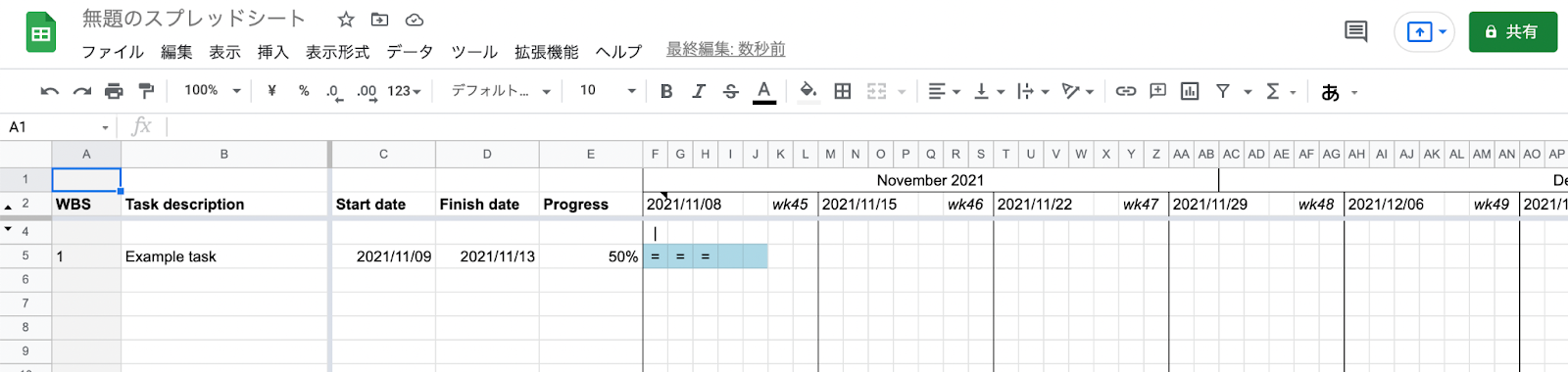The width and height of the screenshot is (1568, 372).
Task: Click the formula bar input
Action: pyautogui.click(x=867, y=127)
